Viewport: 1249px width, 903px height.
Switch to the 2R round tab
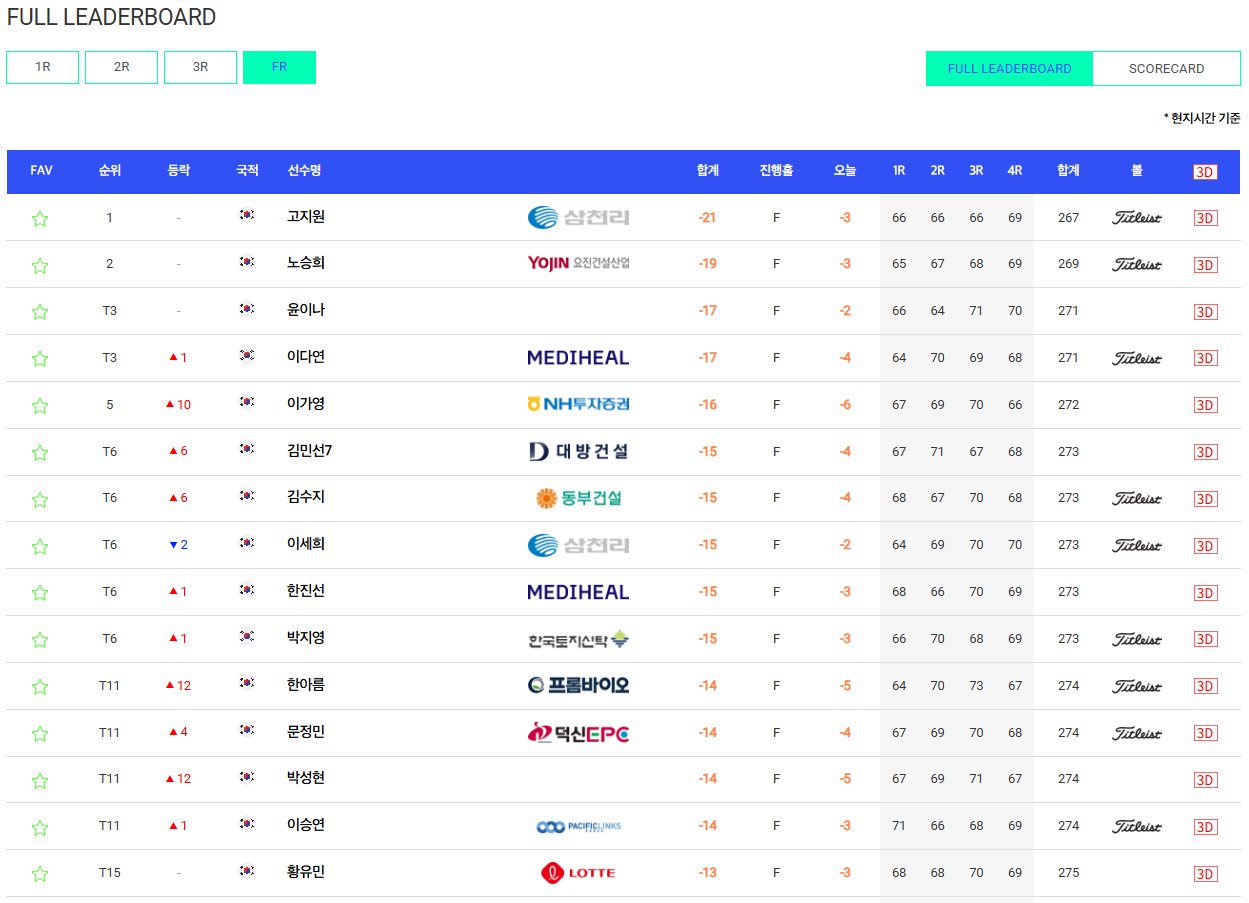121,67
